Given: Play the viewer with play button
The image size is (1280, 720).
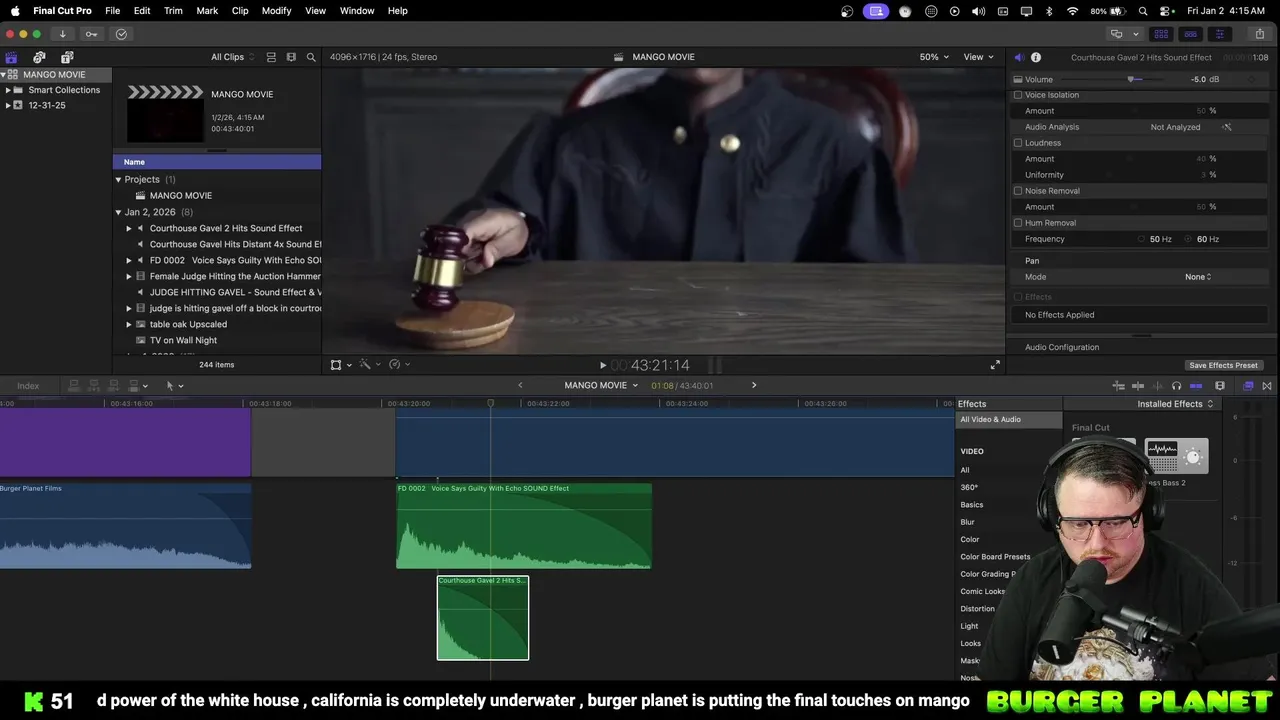Looking at the screenshot, I should coord(602,366).
